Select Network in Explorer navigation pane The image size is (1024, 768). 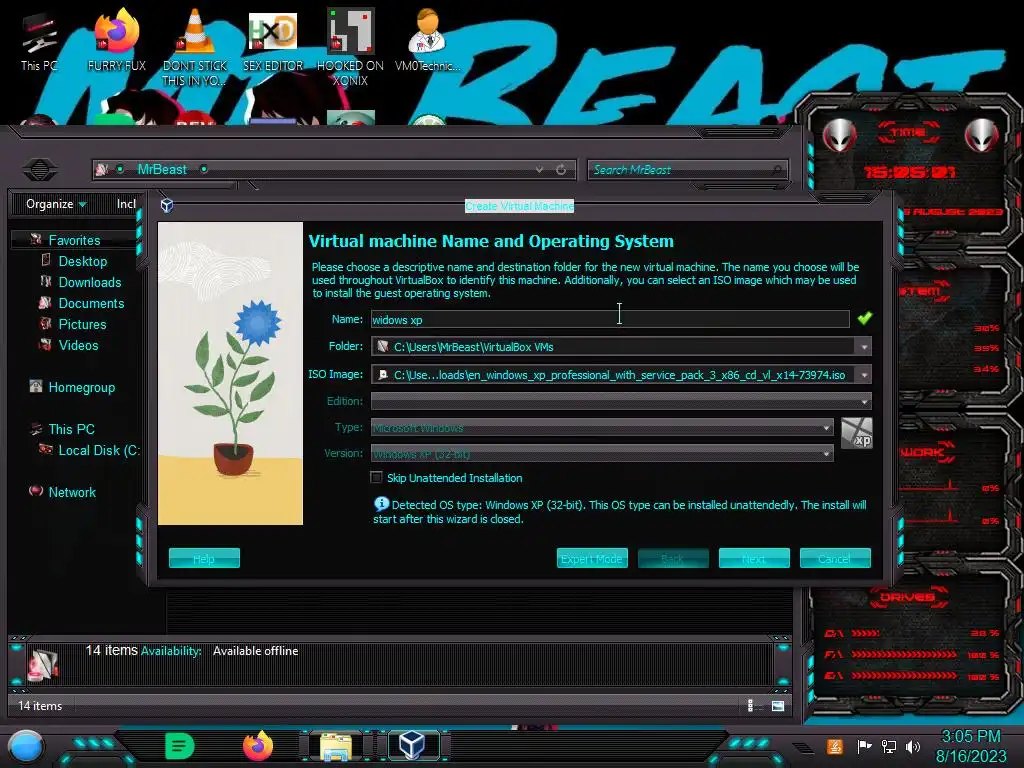[x=72, y=492]
